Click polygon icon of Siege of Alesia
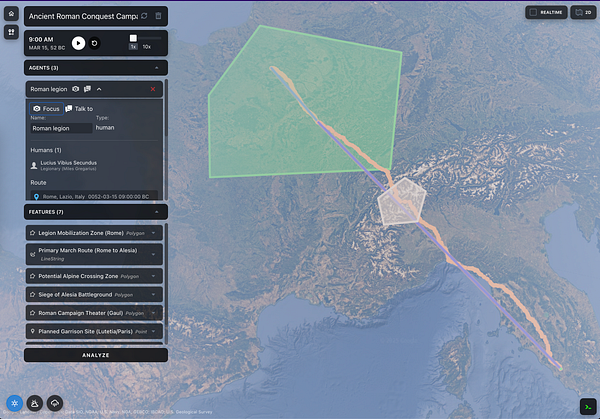600x419 pixels. tap(33, 294)
